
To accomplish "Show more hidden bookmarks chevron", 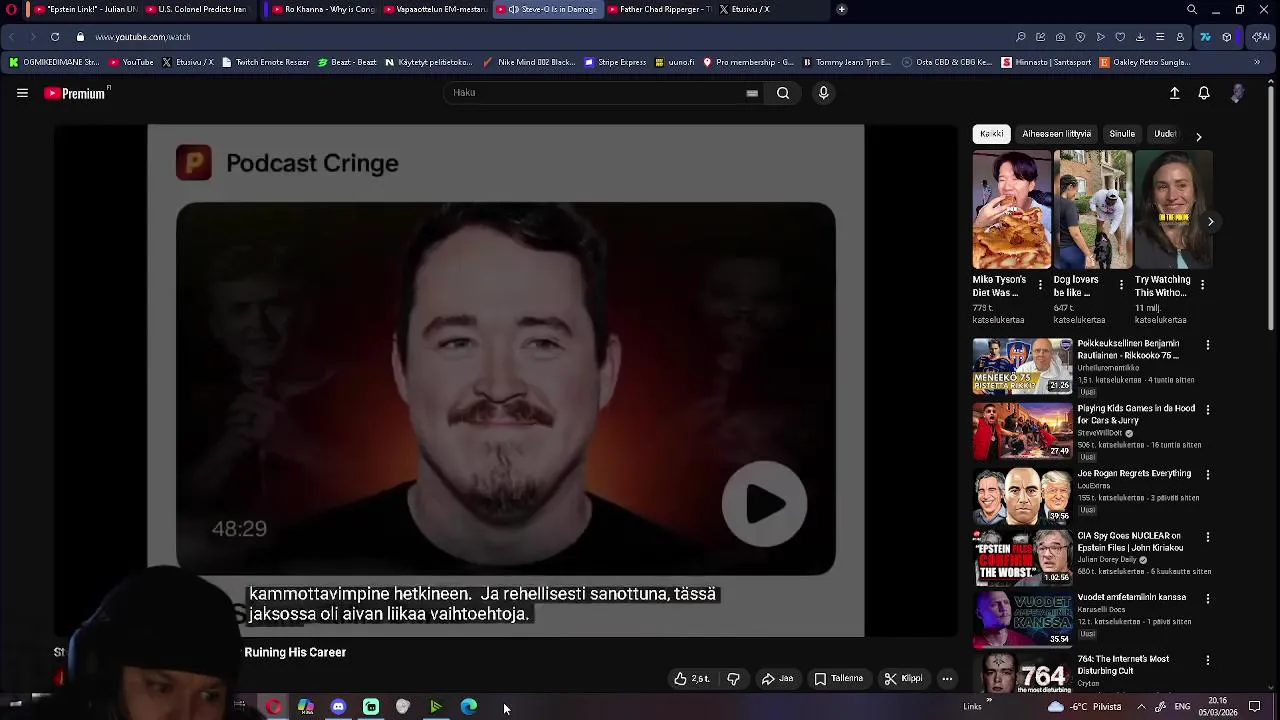I will [x=1257, y=62].
